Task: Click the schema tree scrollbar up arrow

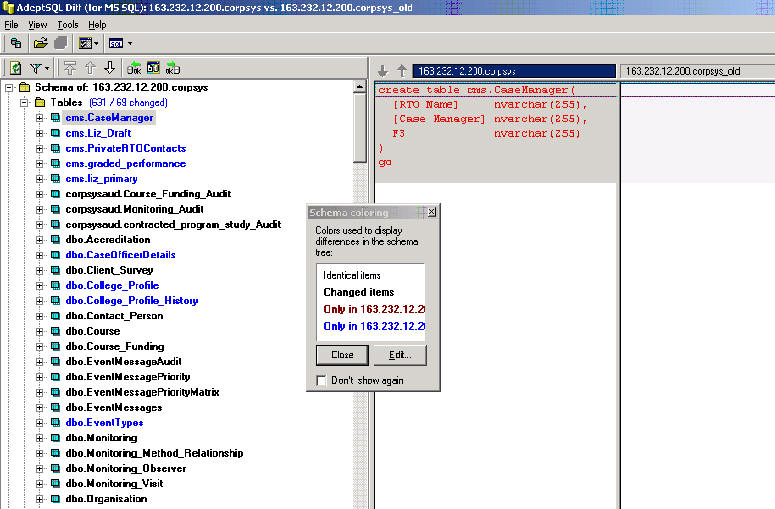Action: [360, 87]
